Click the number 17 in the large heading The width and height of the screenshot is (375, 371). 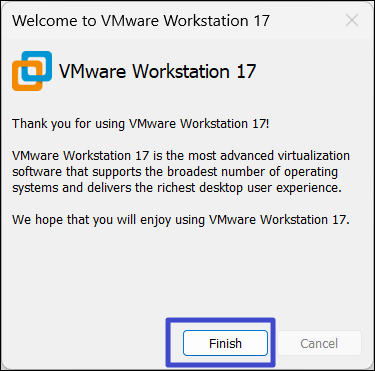(246, 71)
